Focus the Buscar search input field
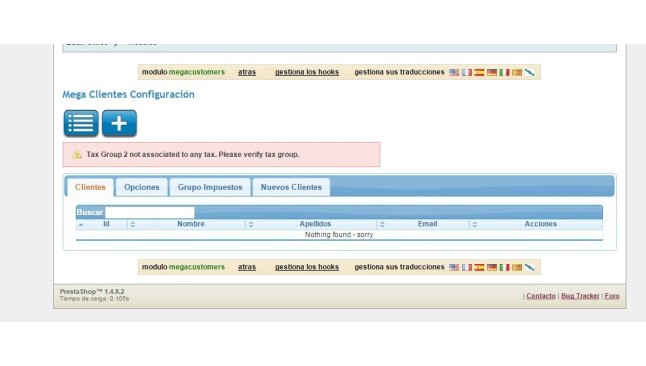Image resolution: width=646 pixels, height=366 pixels. point(150,212)
